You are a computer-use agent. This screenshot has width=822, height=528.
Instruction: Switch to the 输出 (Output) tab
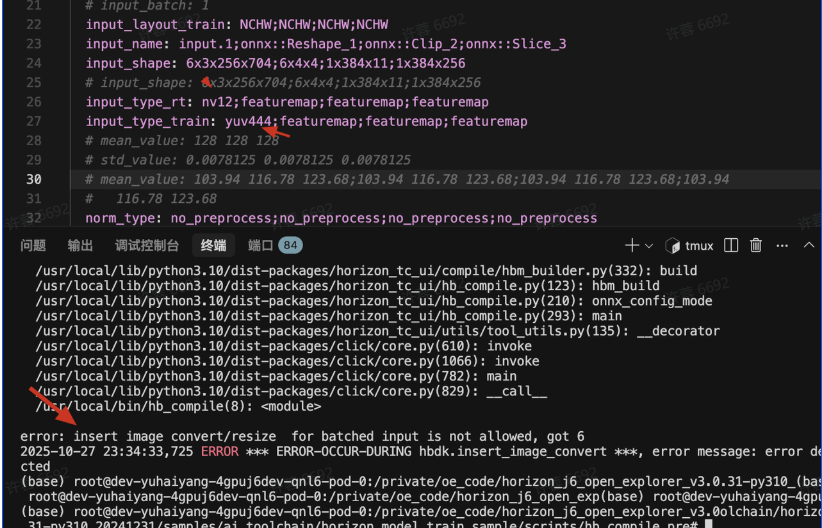(80, 245)
